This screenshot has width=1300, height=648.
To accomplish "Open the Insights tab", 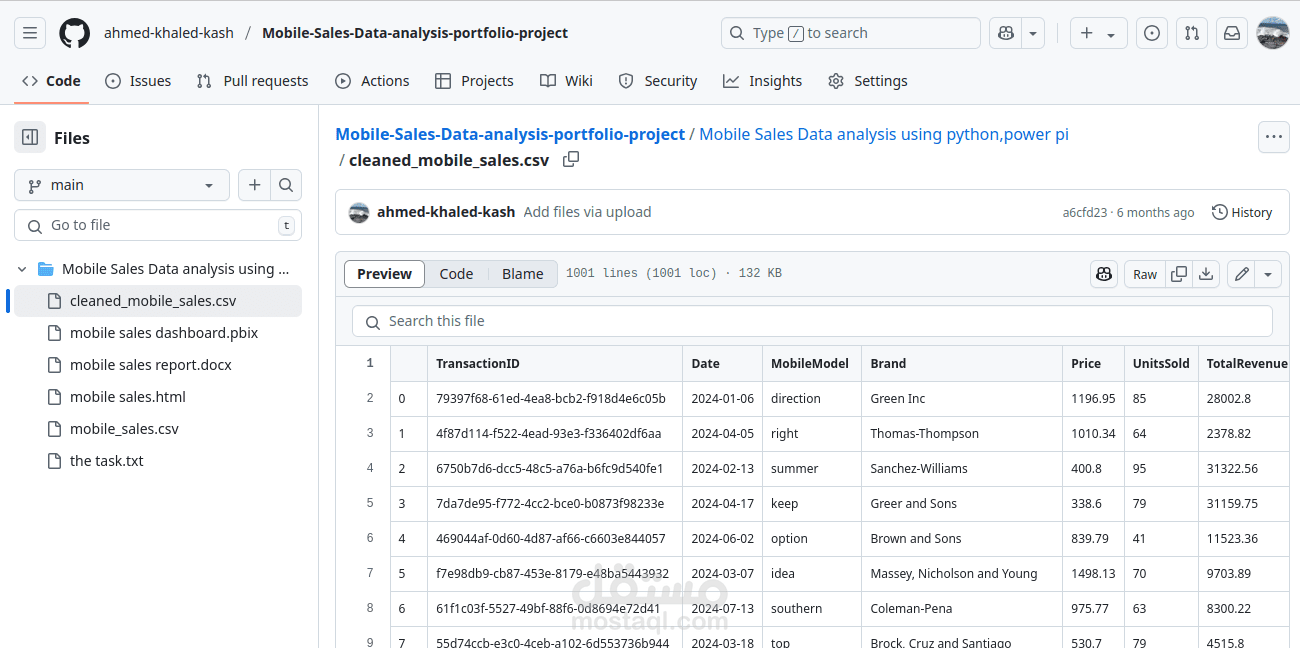I will [763, 81].
